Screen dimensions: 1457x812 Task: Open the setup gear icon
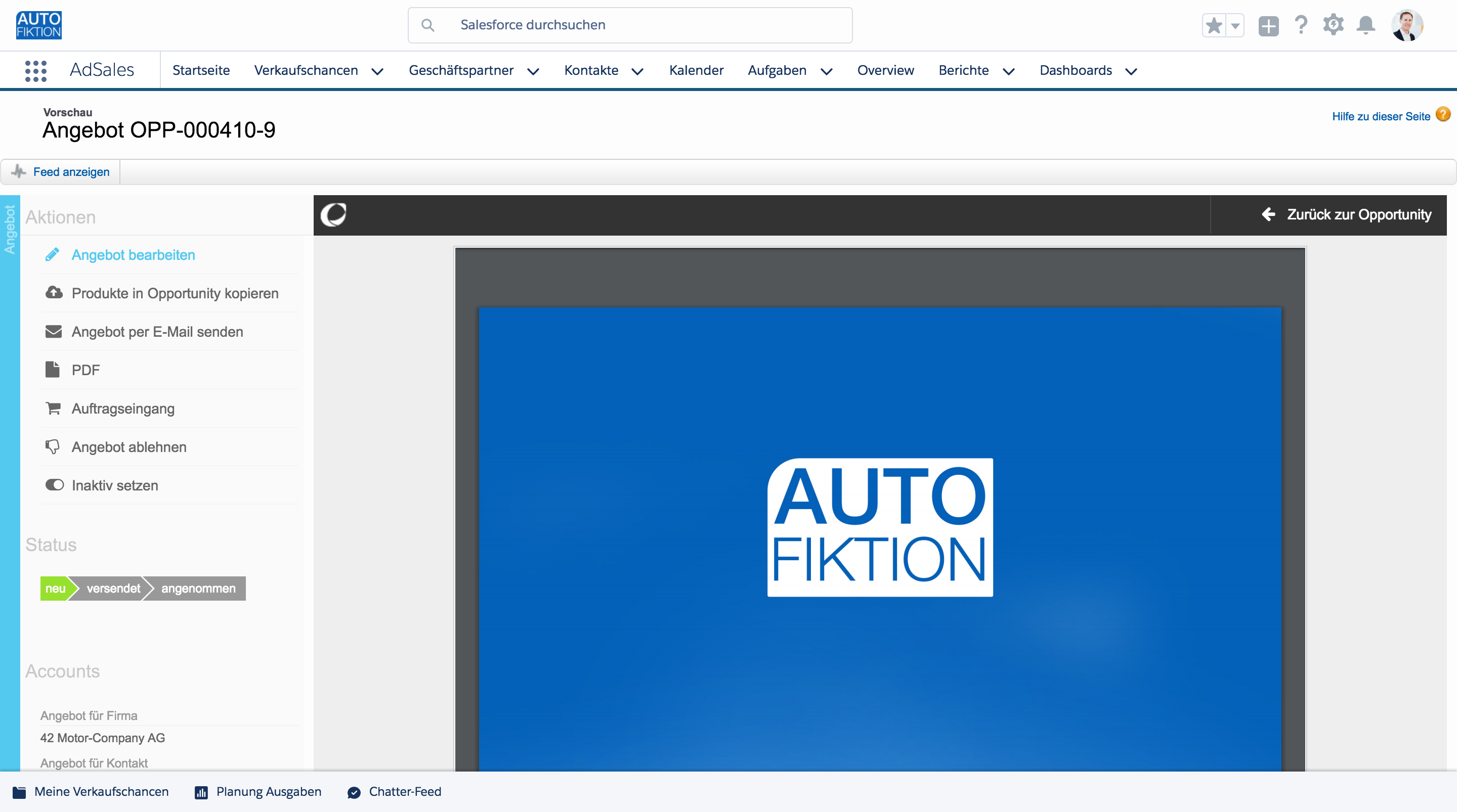pos(1333,25)
